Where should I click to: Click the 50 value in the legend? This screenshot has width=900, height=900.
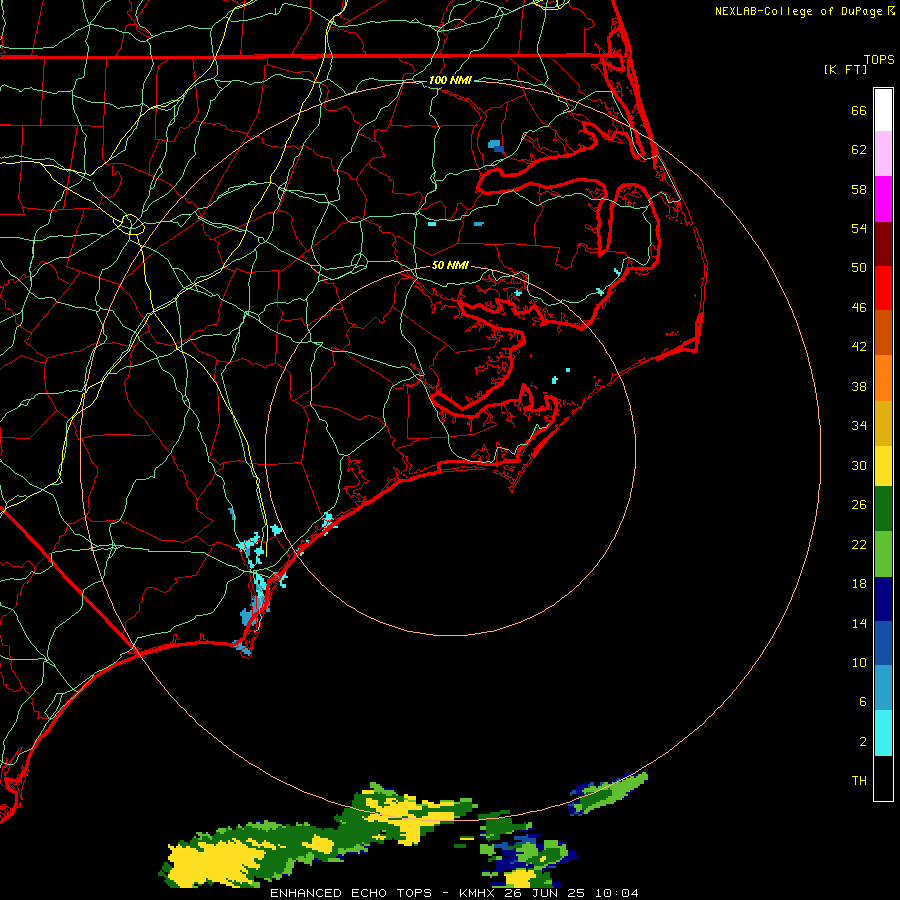pyautogui.click(x=859, y=268)
